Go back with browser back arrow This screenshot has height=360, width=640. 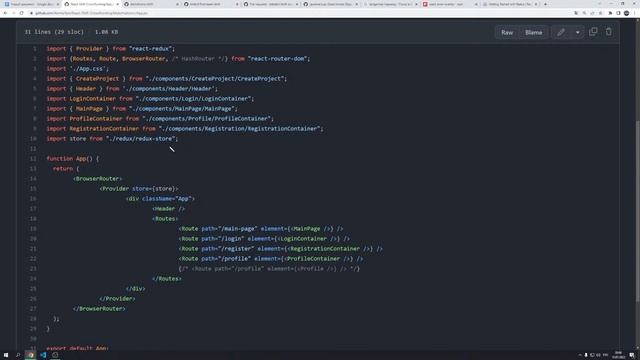[x=5, y=13]
